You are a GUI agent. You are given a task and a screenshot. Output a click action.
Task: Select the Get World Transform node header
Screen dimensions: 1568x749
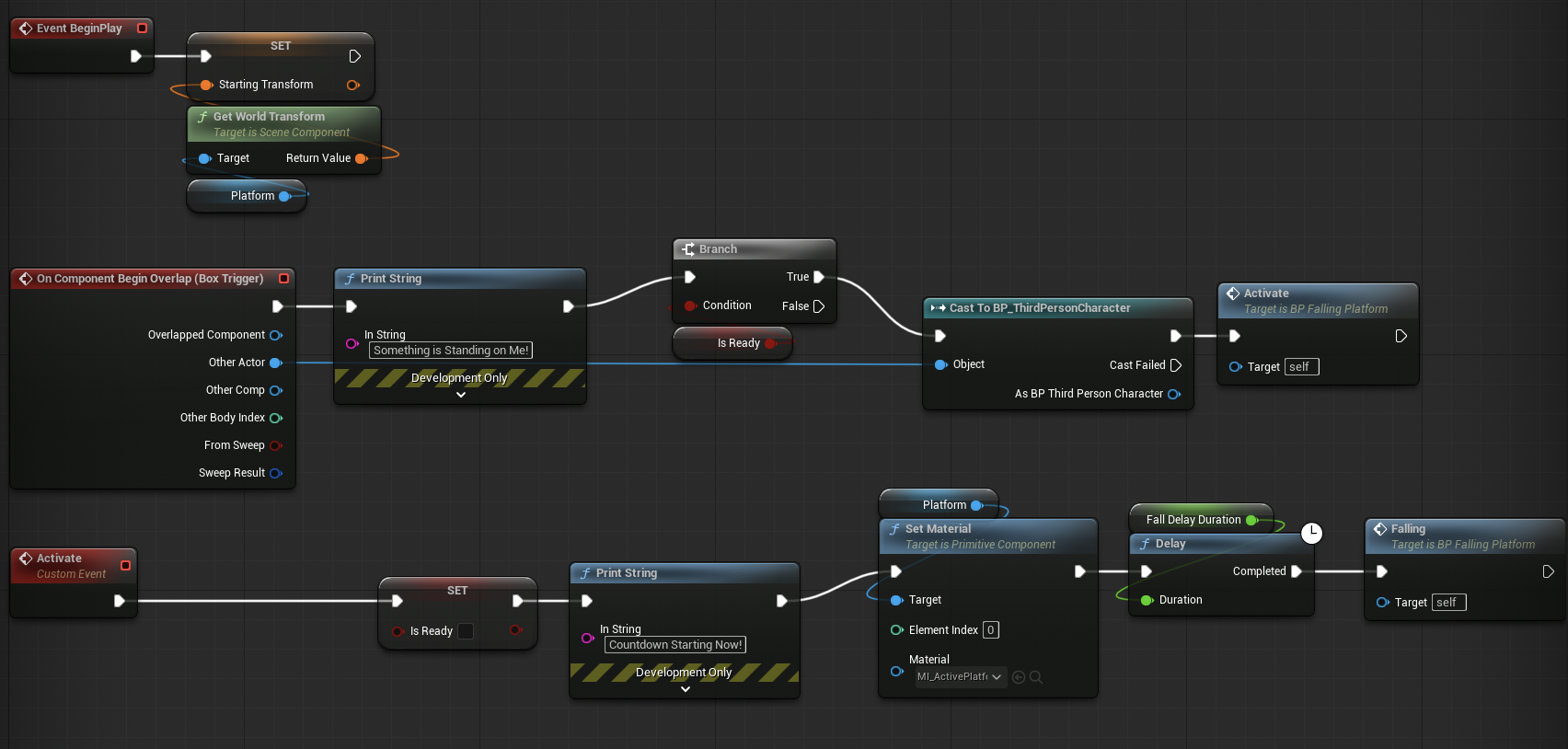[x=283, y=124]
